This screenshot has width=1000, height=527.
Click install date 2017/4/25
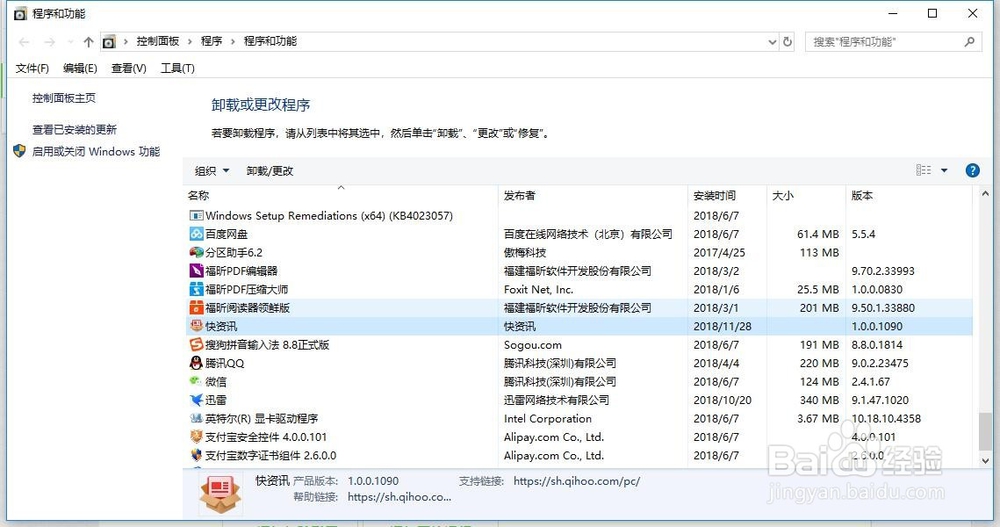click(719, 253)
